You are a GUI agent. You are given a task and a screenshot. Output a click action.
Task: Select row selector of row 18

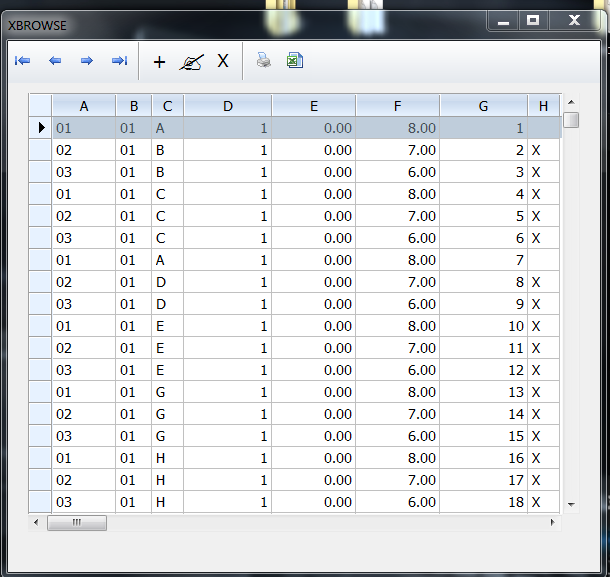pyautogui.click(x=40, y=502)
